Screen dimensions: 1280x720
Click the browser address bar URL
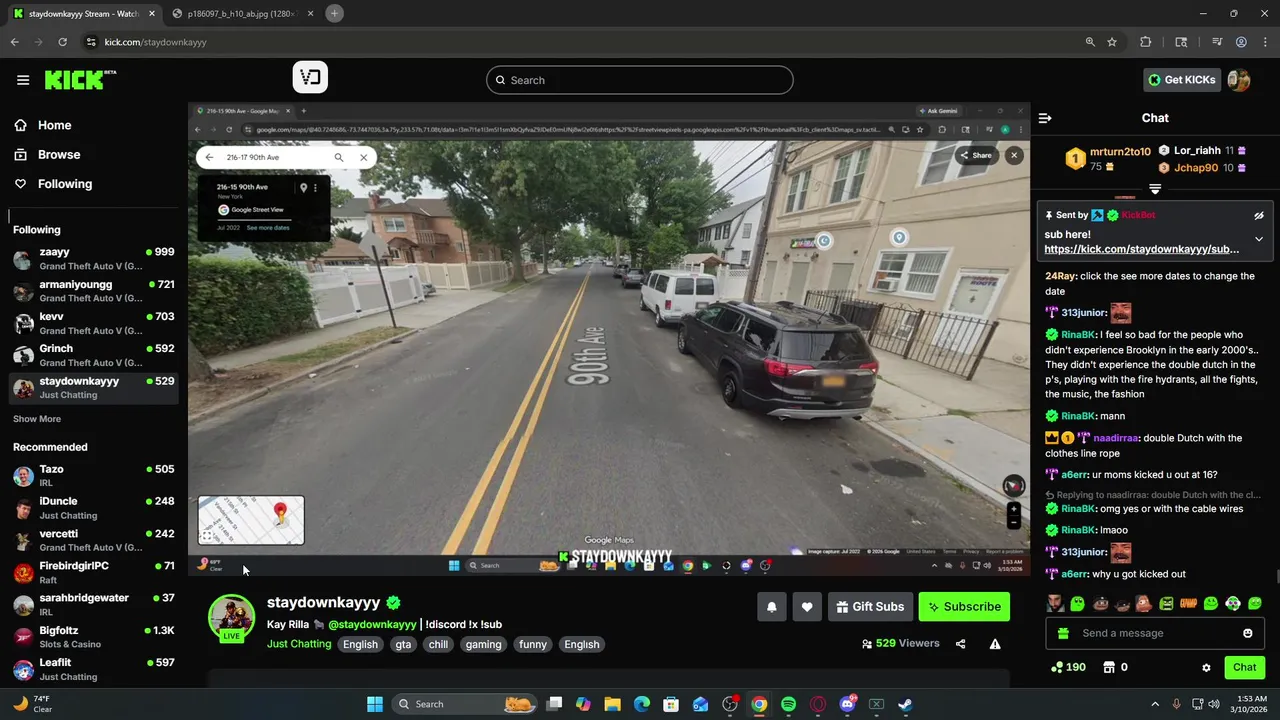coord(155,42)
